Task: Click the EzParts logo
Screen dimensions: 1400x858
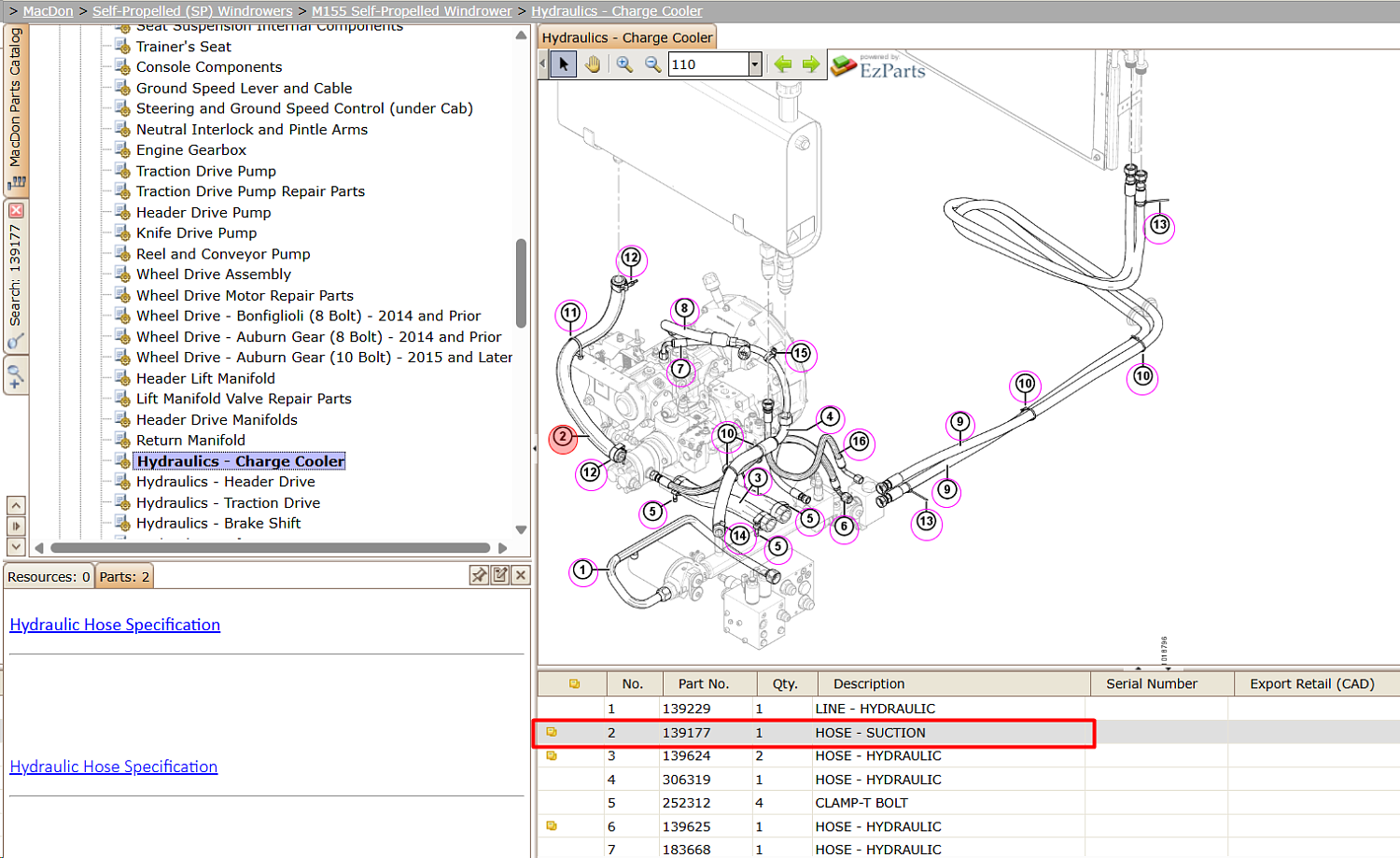Action: click(x=878, y=66)
